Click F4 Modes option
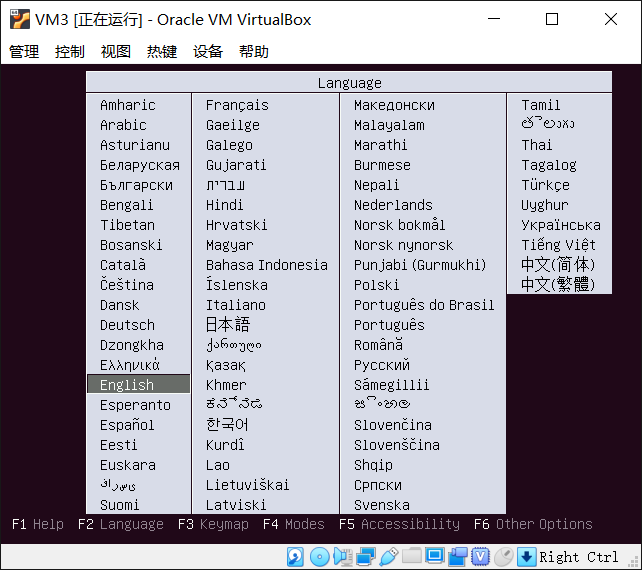Image resolution: width=642 pixels, height=570 pixels. [294, 524]
